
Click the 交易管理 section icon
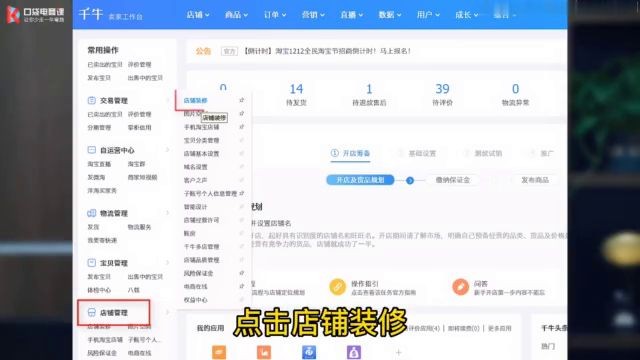pos(91,100)
